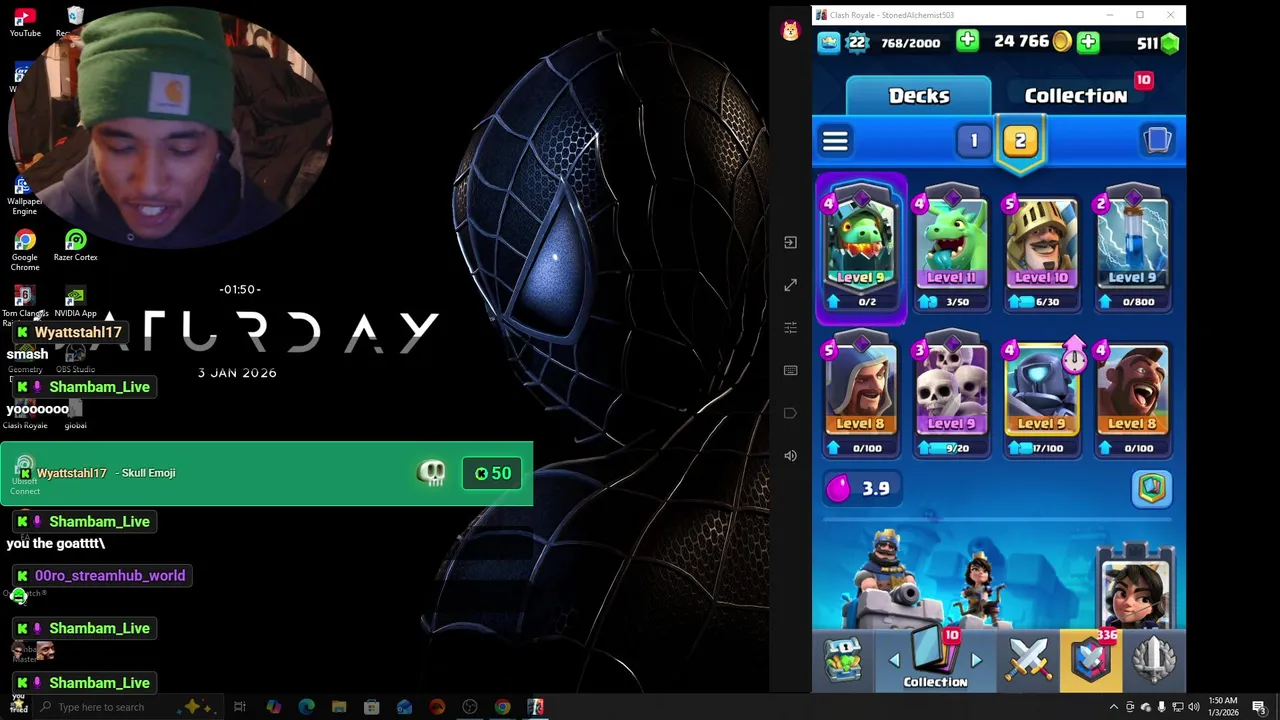Image resolution: width=1280 pixels, height=720 pixels.
Task: Open Razer Cortex desktop shortcut
Action: click(x=75, y=246)
